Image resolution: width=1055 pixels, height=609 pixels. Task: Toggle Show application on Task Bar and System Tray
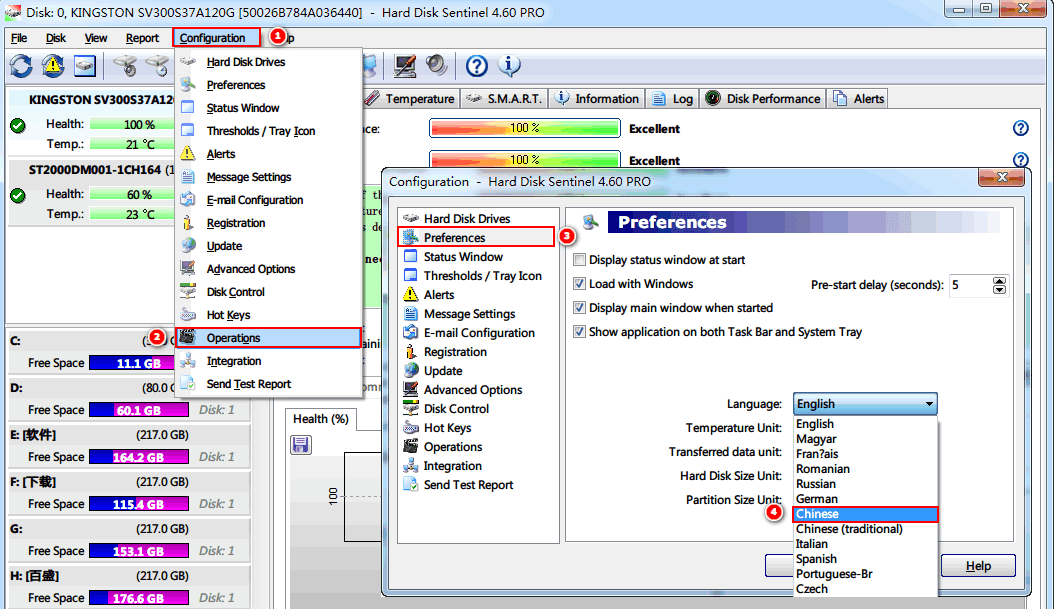tap(580, 332)
